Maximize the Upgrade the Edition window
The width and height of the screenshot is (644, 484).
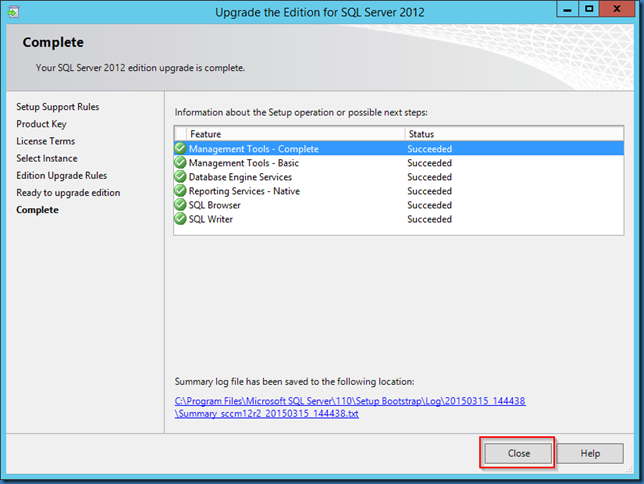point(589,9)
